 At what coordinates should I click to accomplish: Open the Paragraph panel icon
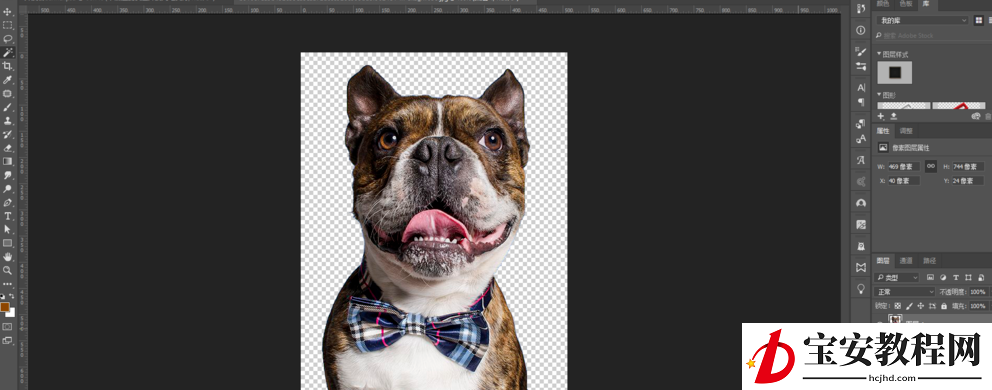860,102
